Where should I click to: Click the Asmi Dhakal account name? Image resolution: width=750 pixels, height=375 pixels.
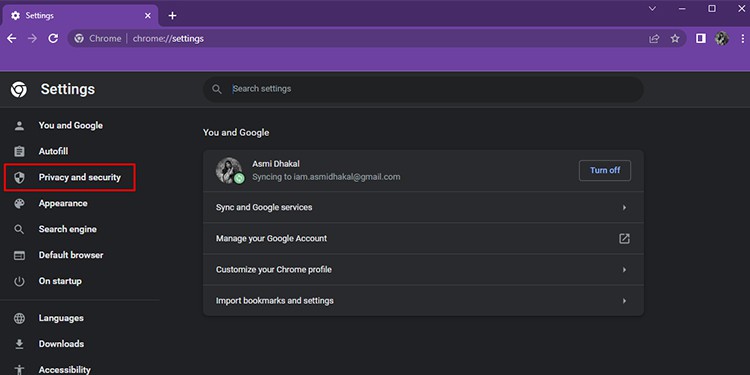tap(276, 164)
